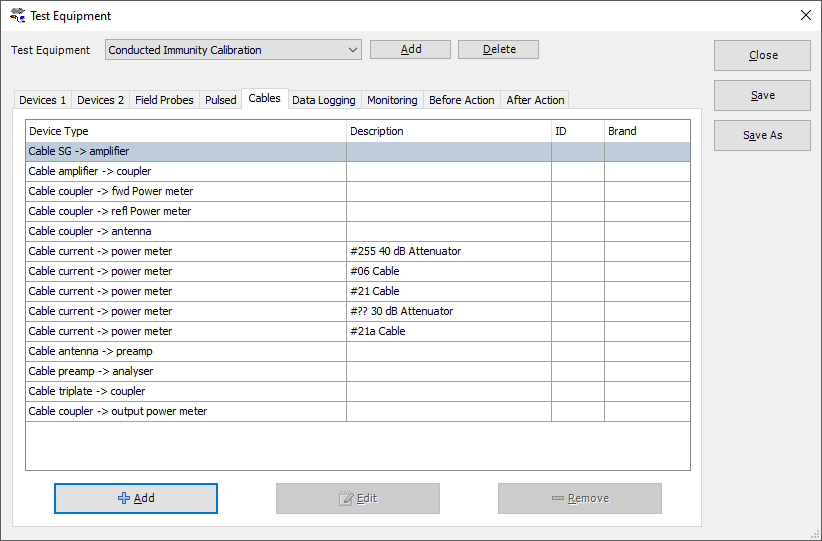Click the Remove button with minus icon

pyautogui.click(x=580, y=498)
